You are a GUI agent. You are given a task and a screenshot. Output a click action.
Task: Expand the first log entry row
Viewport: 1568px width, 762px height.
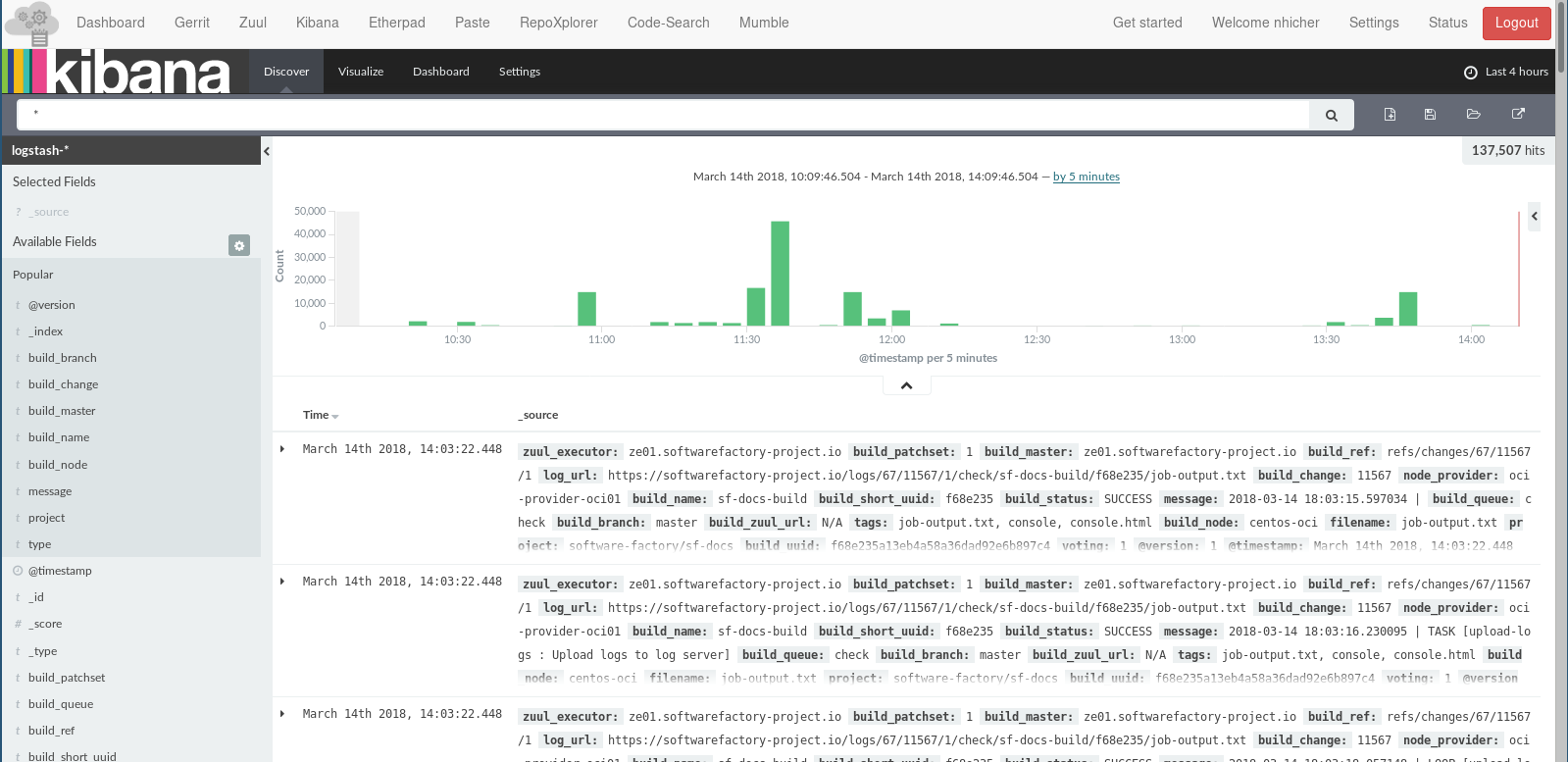tap(282, 449)
